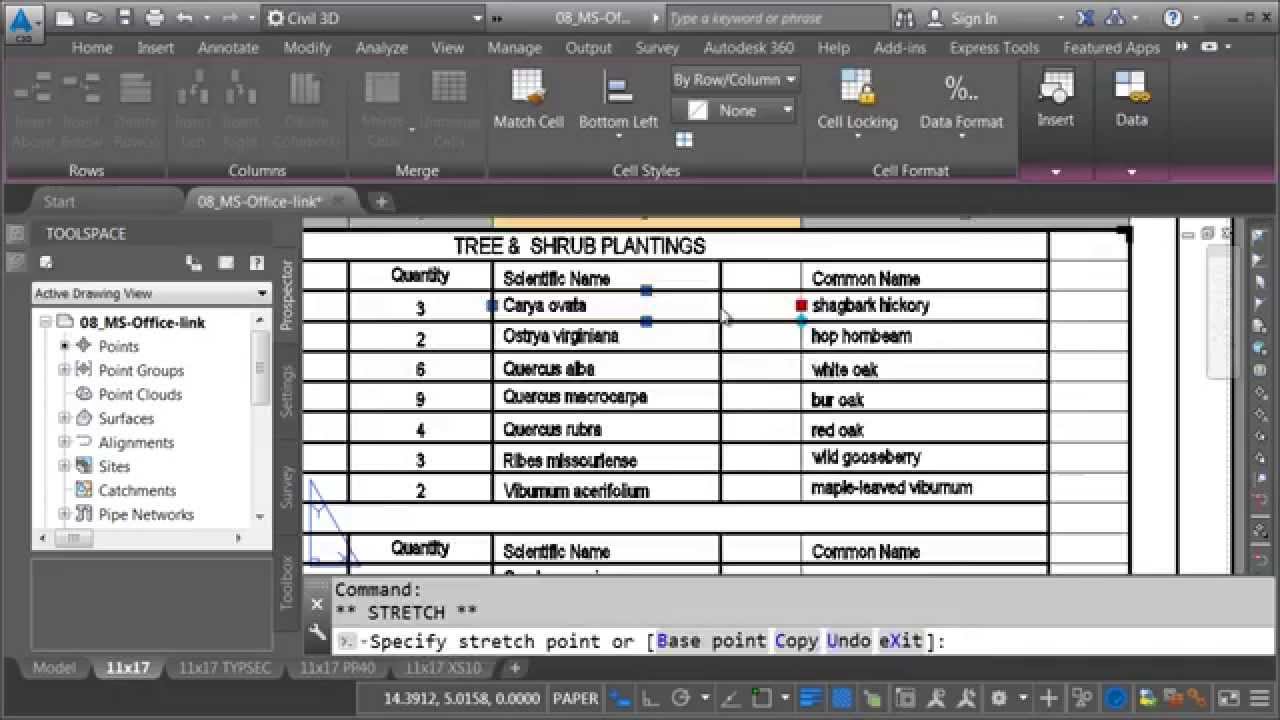Click the command line customize wrench icon
This screenshot has width=1280, height=720.
tap(317, 631)
